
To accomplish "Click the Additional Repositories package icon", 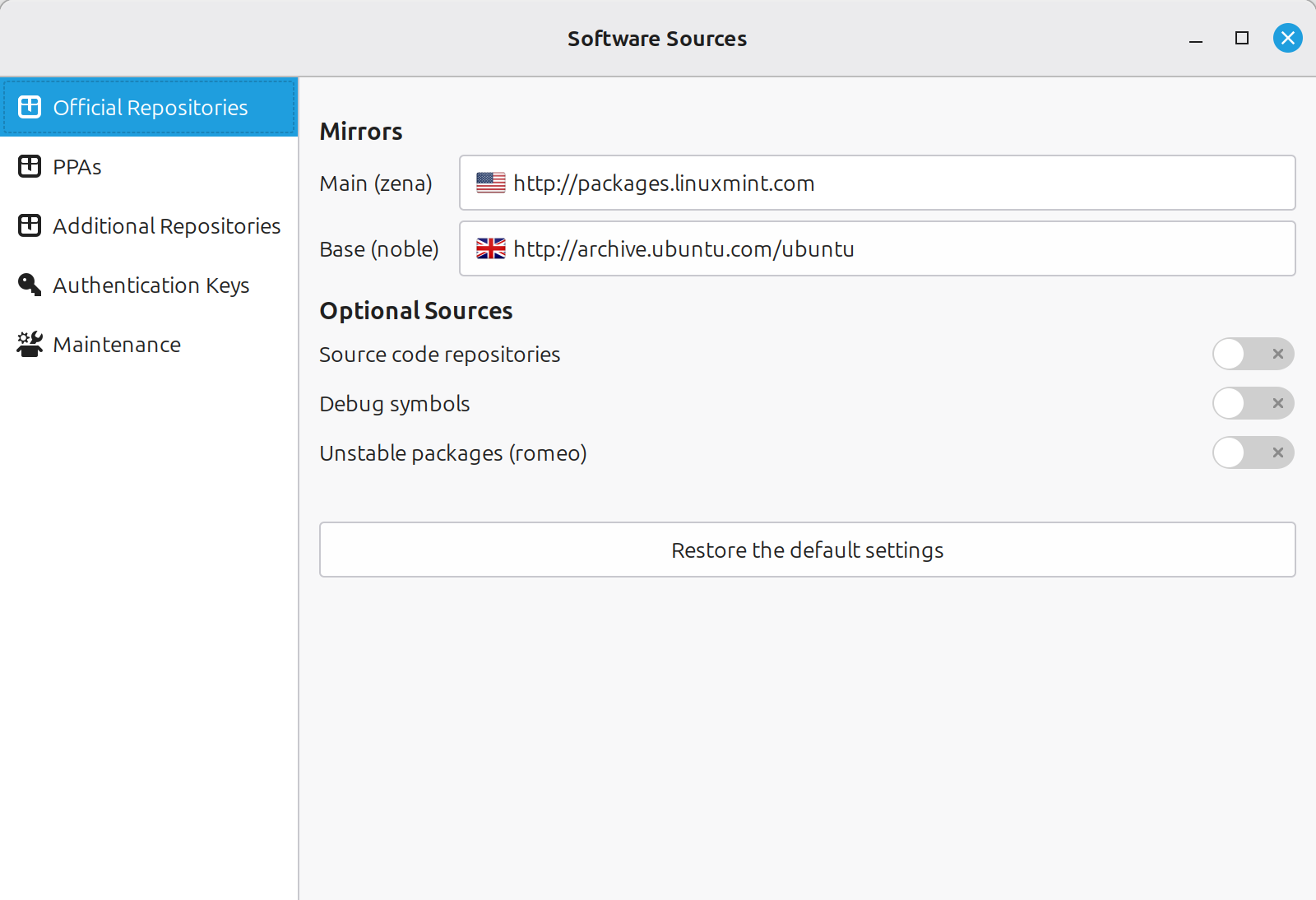I will click(x=30, y=225).
